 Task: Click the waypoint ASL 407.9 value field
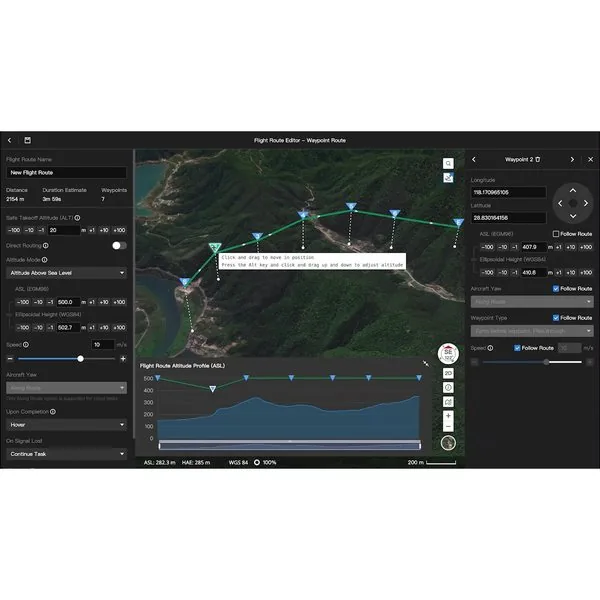coord(534,247)
